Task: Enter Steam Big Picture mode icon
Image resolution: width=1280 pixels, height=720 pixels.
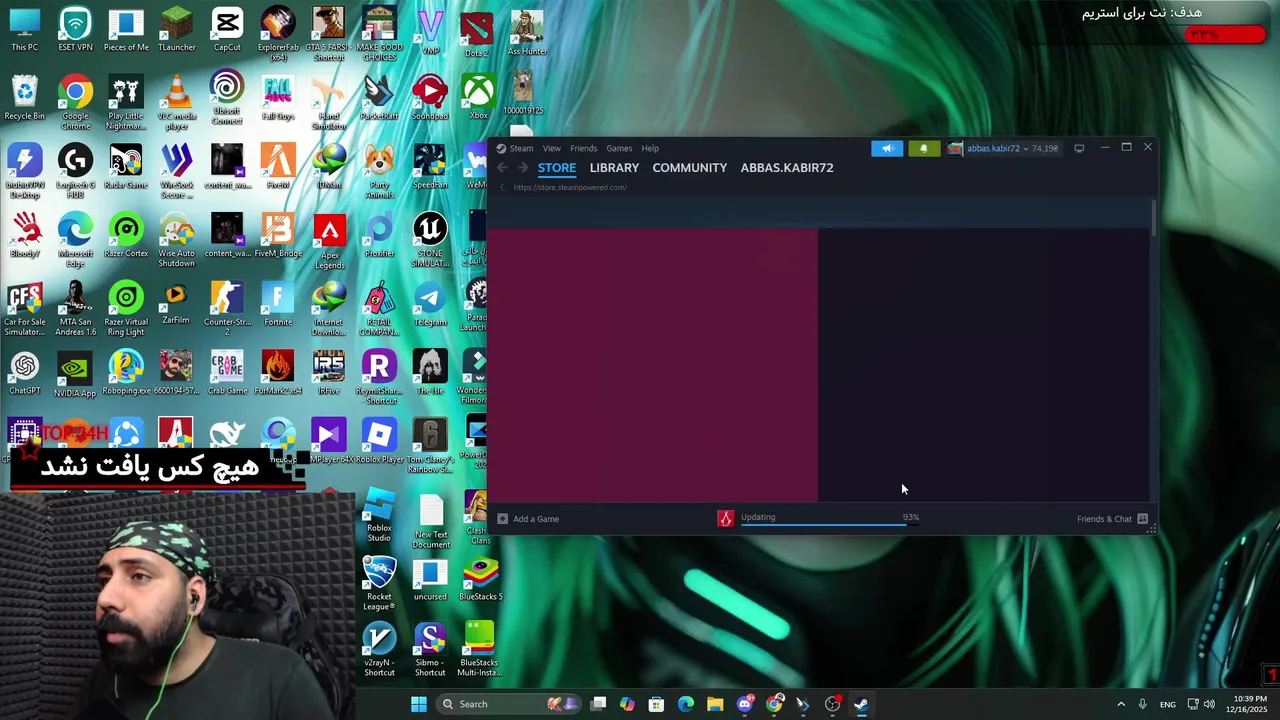Action: coord(1079,148)
